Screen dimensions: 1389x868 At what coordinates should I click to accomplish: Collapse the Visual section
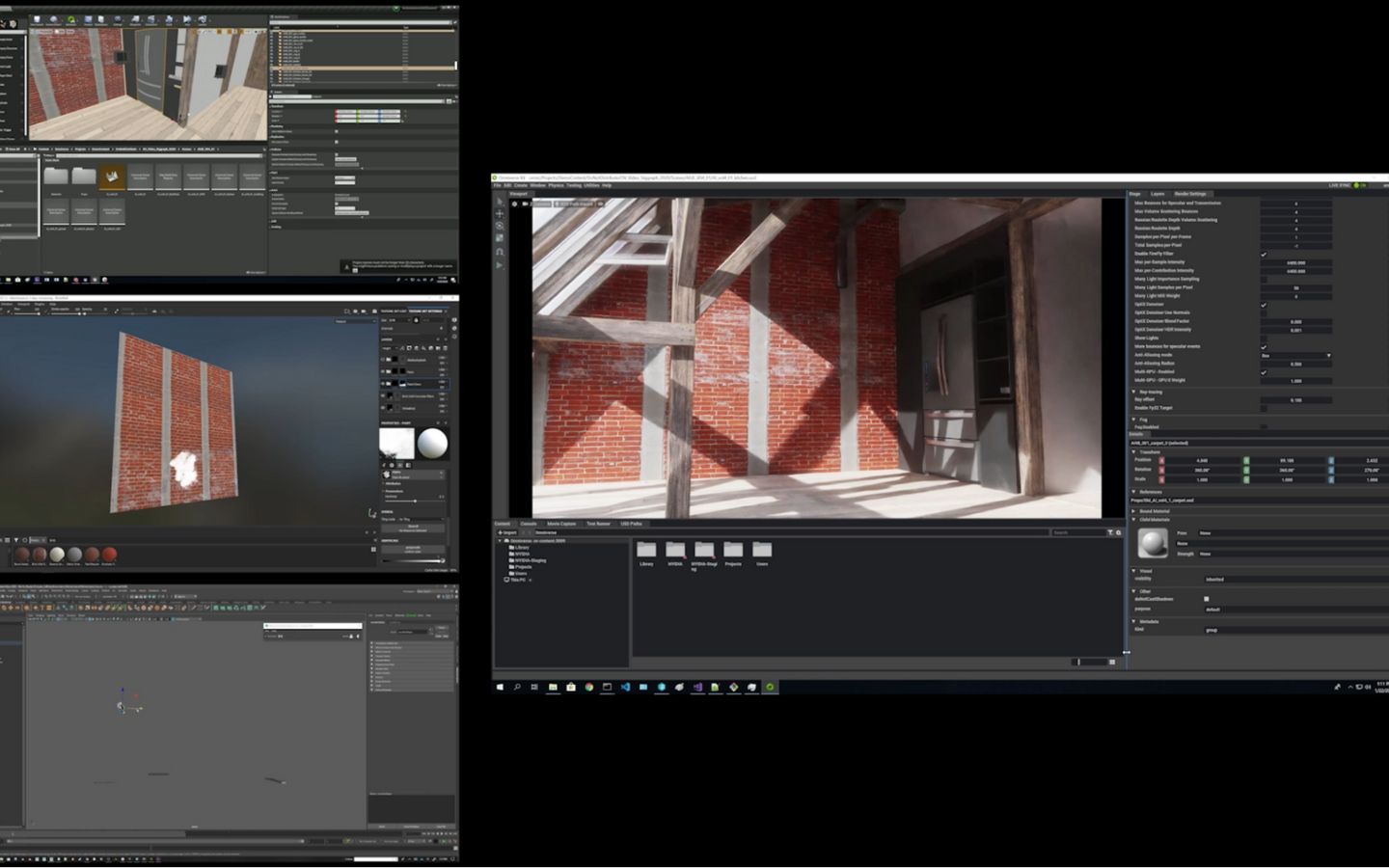[x=1133, y=571]
